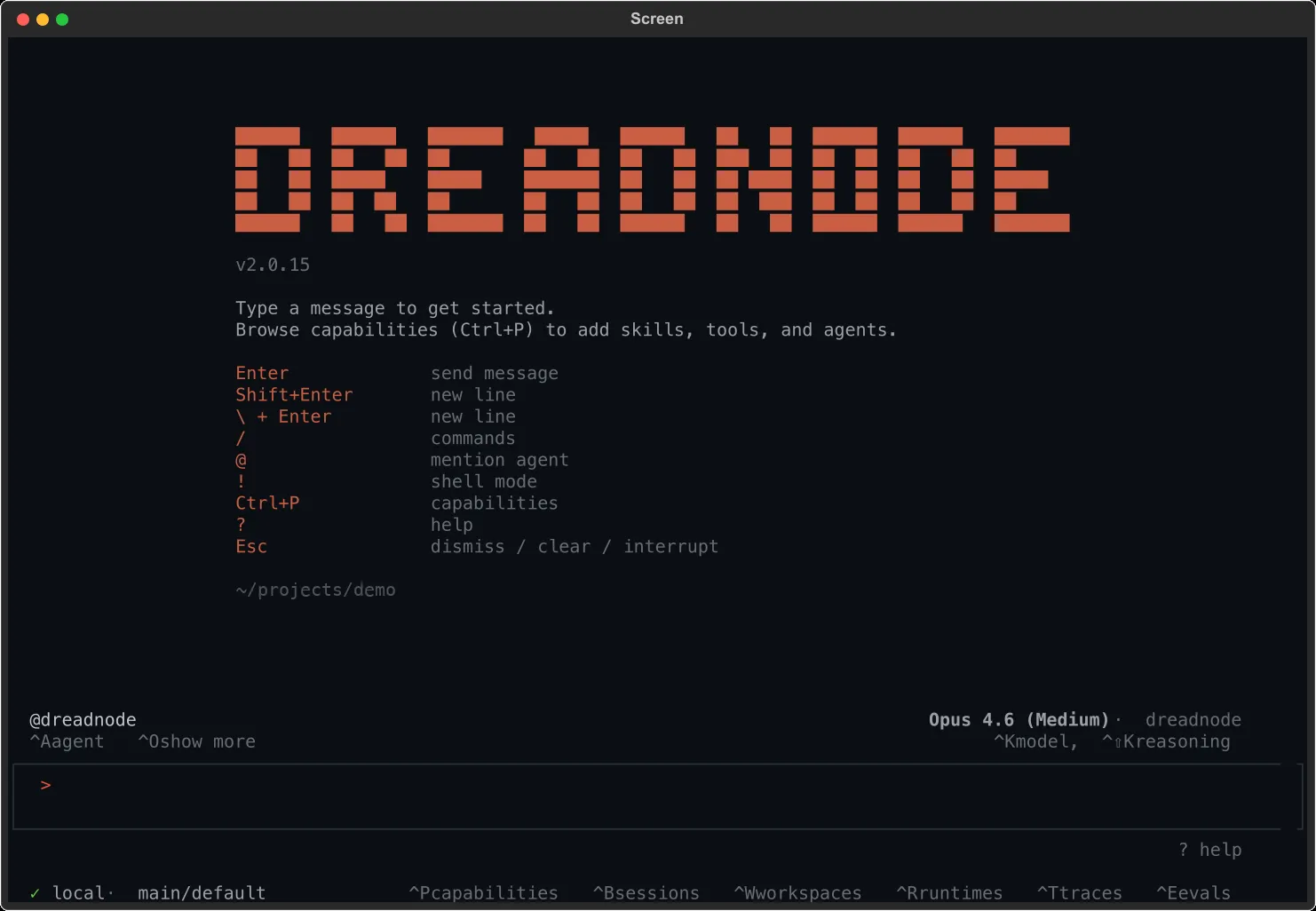1316x911 pixels.
Task: Open ^Eevals in the bottom bar
Action: tap(1193, 893)
